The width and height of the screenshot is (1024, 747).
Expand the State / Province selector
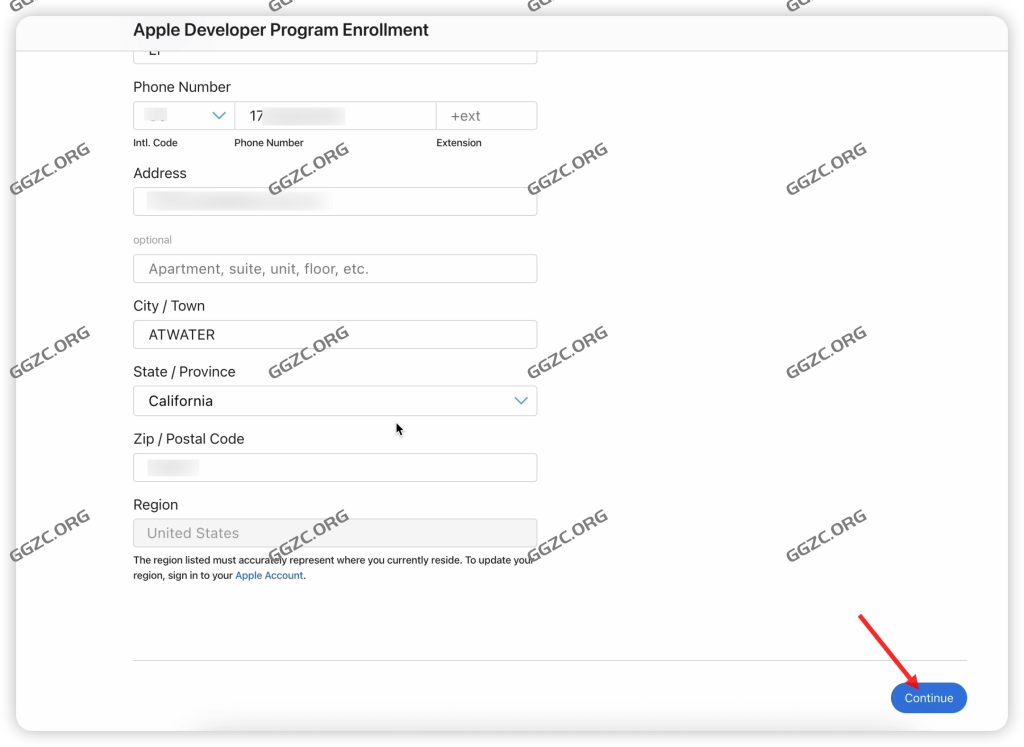(x=335, y=400)
